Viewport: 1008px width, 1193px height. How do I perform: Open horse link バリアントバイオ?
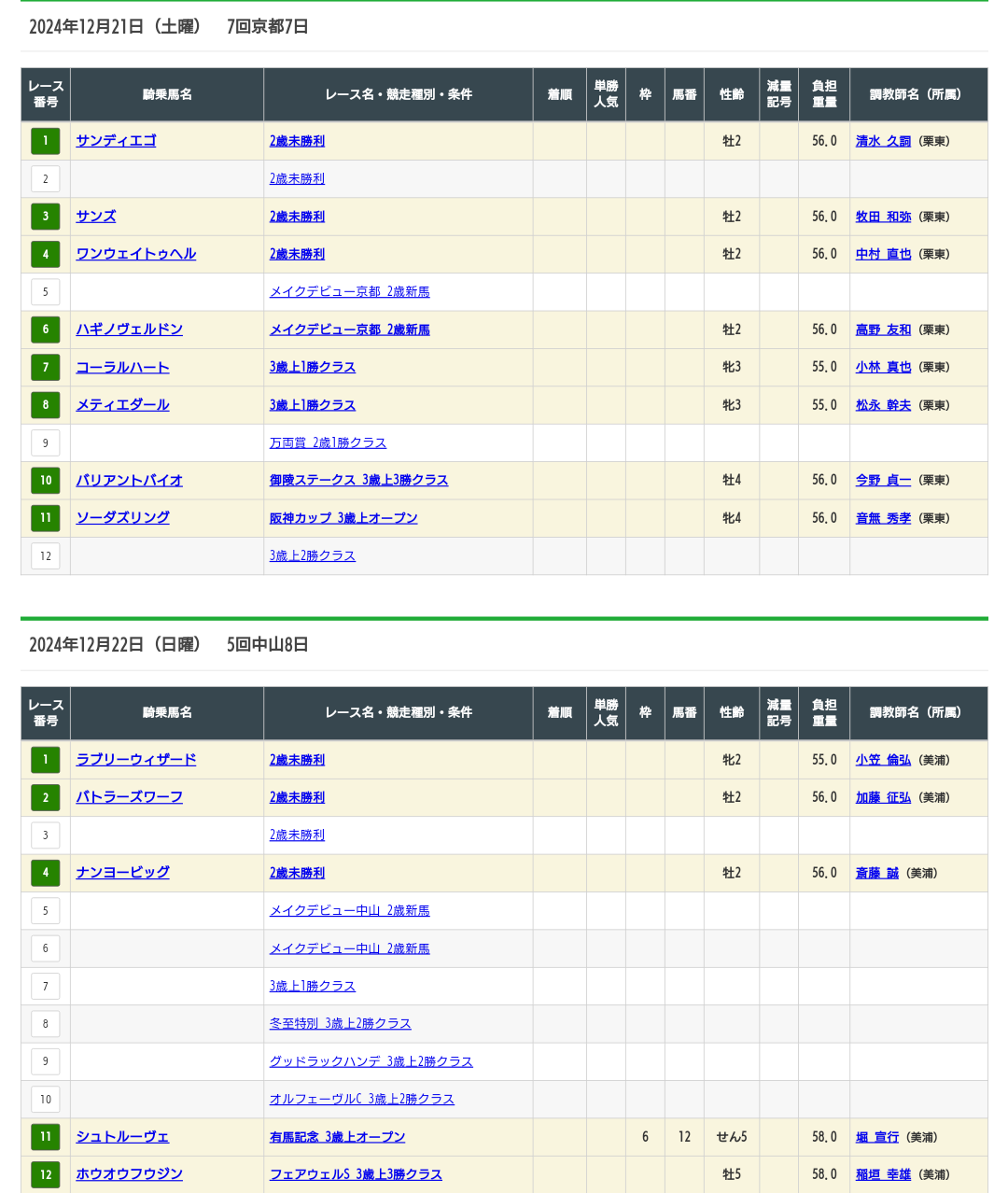pyautogui.click(x=130, y=480)
